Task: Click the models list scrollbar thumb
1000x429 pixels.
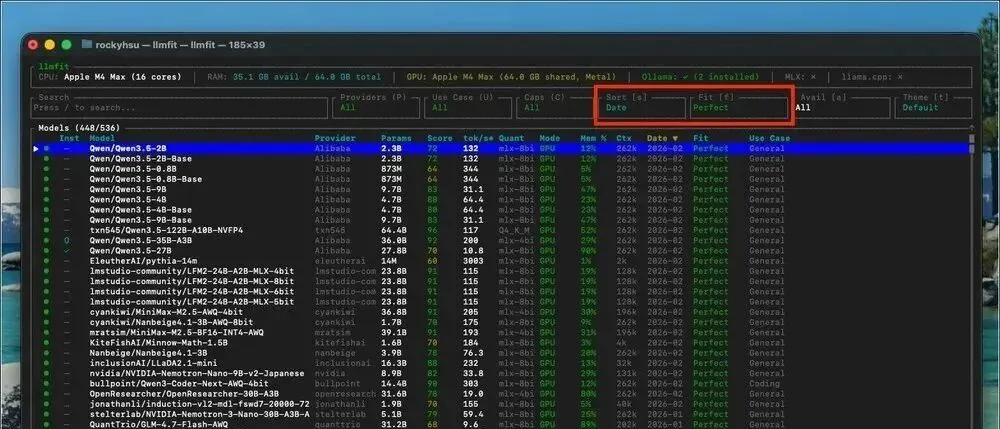Action: [972, 143]
